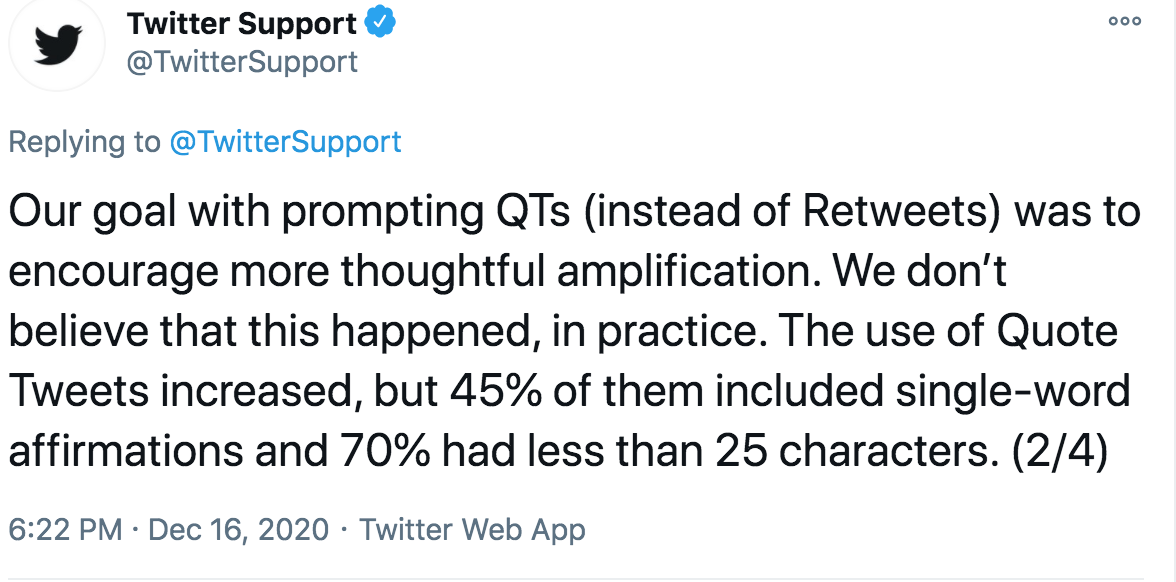Open the 6:22 PM timestamp link
This screenshot has height=582, width=1176.
(65, 530)
